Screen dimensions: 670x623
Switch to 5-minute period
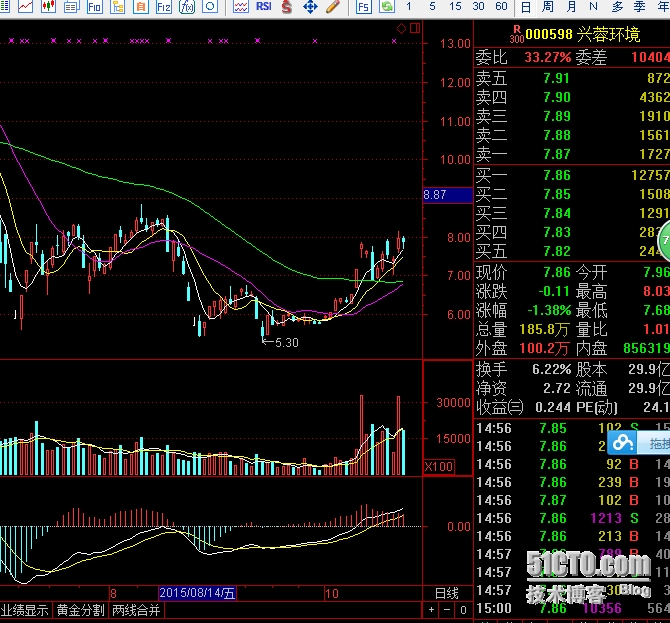[x=432, y=6]
